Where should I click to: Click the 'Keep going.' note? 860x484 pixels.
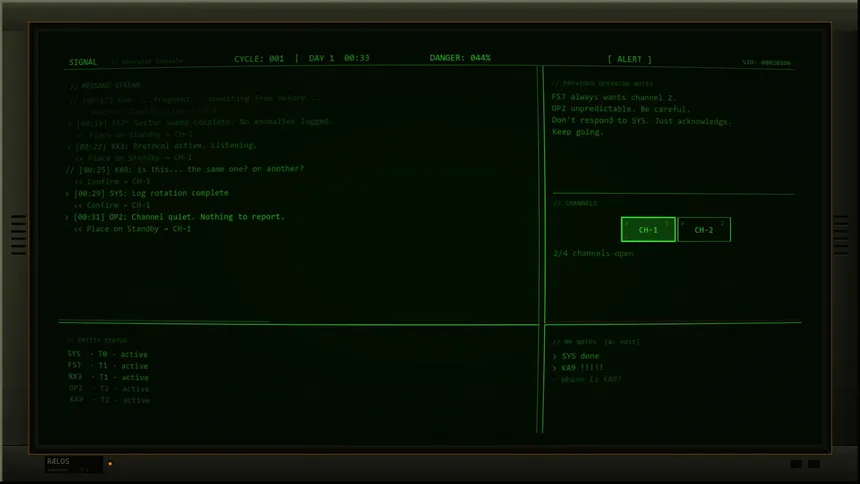[577, 132]
